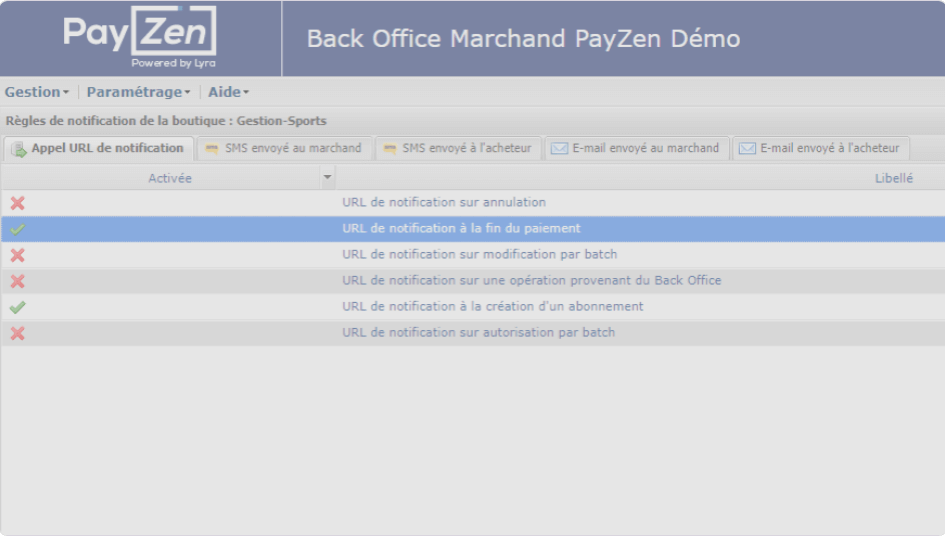945x536 pixels.
Task: Open the E-mail envoyé au marchand tab
Action: coord(635,148)
